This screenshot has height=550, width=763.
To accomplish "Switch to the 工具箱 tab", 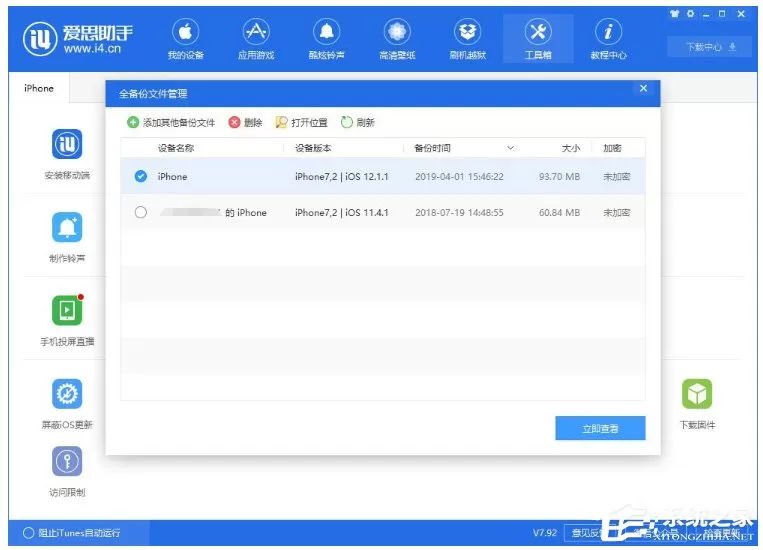I will [x=538, y=39].
